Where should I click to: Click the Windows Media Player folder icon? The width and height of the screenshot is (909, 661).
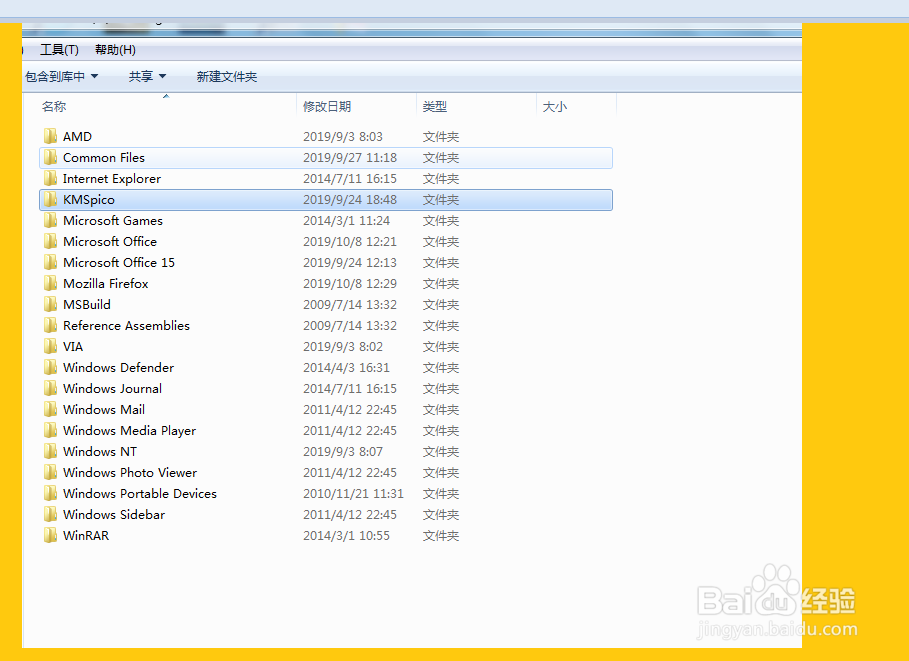click(x=50, y=430)
